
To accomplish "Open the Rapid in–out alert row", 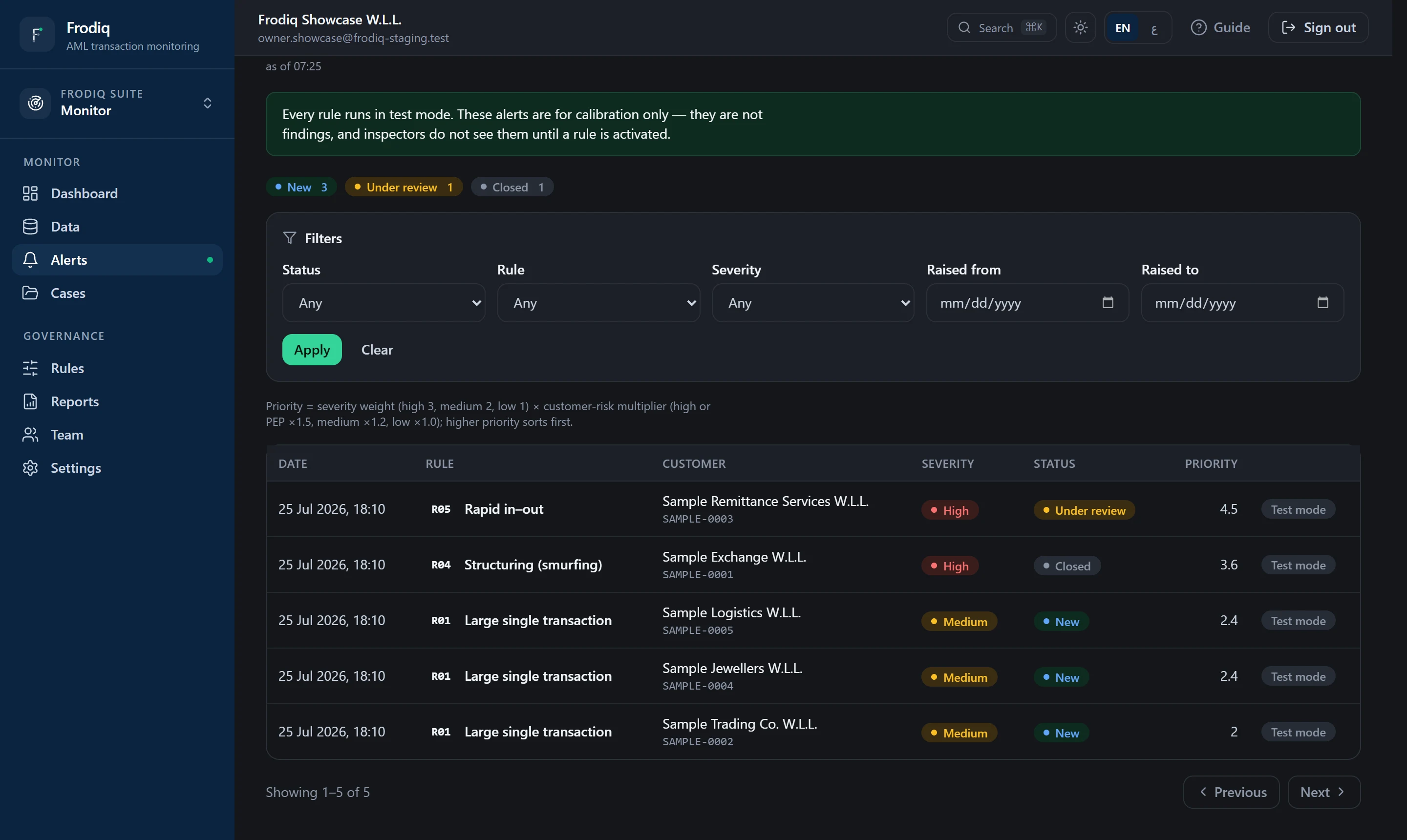I will [813, 509].
